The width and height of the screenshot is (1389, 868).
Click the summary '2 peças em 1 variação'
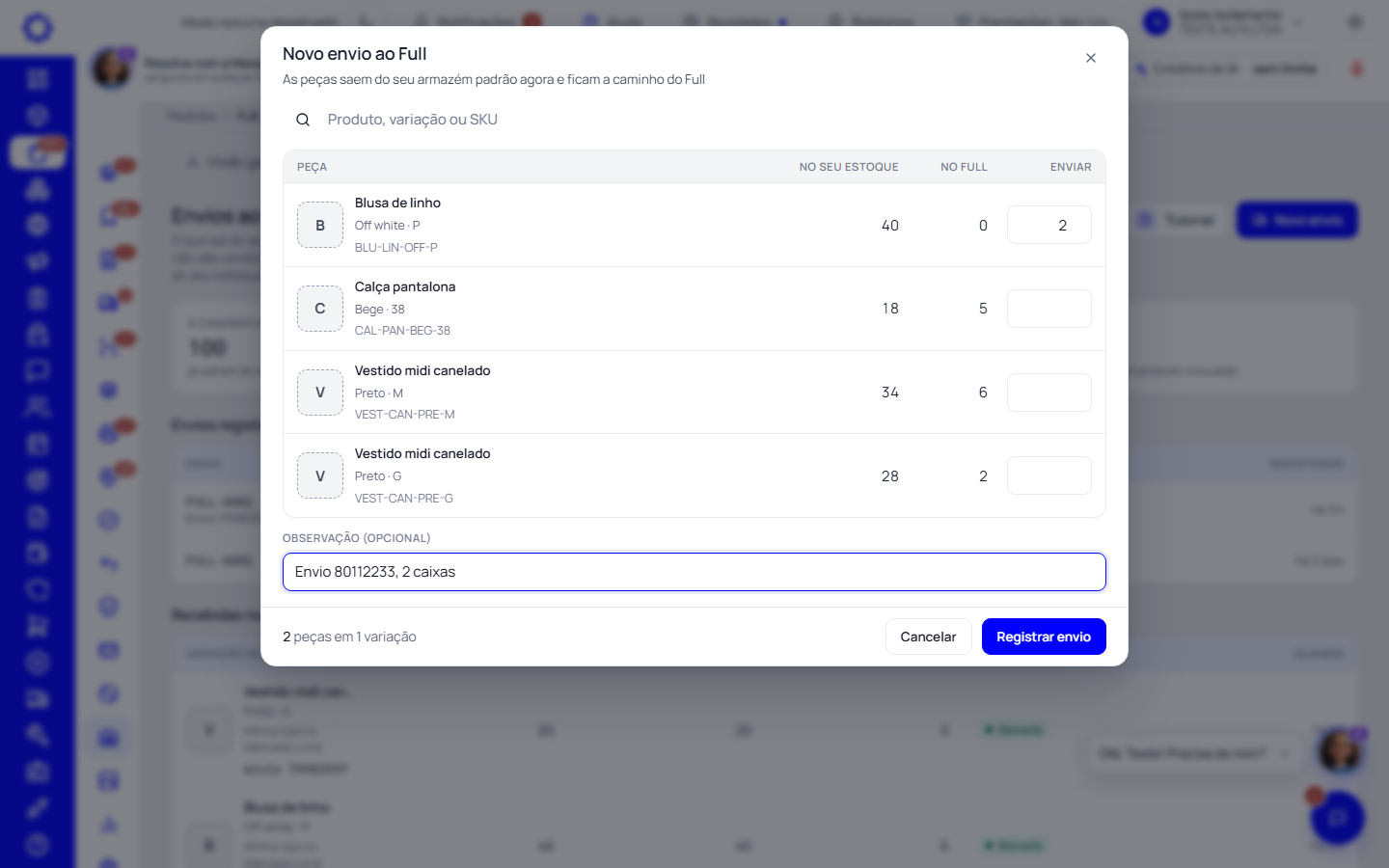(x=349, y=637)
